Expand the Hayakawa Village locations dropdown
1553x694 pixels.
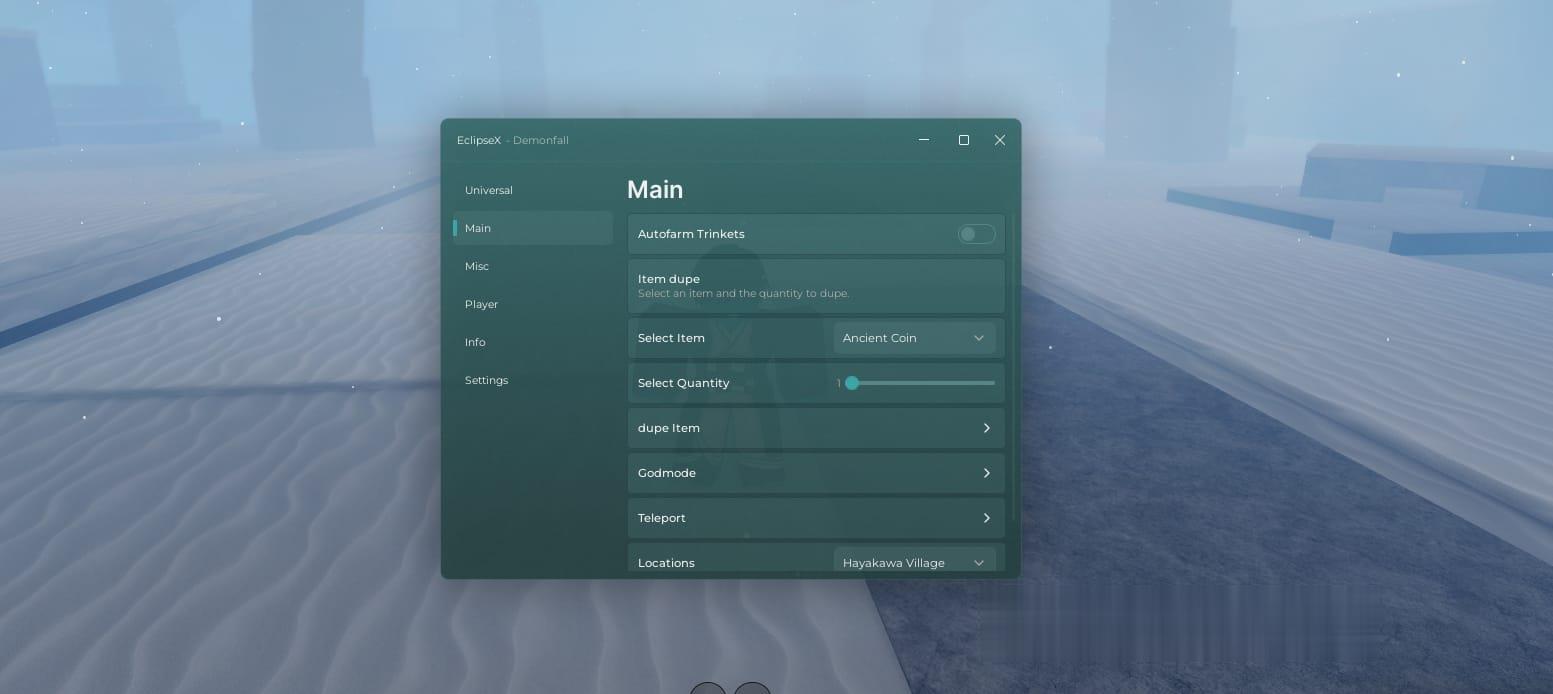[x=914, y=562]
